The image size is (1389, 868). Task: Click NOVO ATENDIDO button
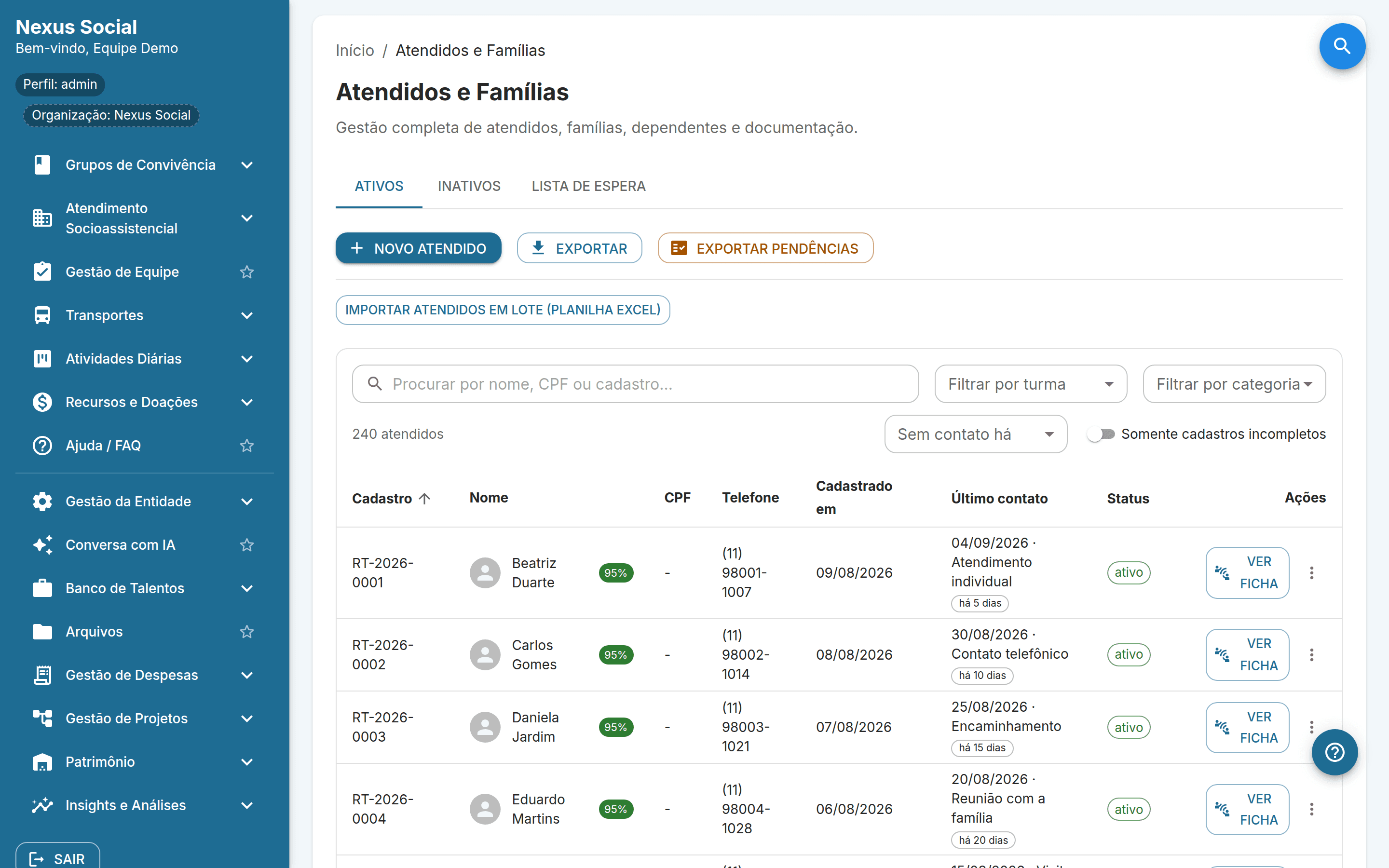pos(419,248)
